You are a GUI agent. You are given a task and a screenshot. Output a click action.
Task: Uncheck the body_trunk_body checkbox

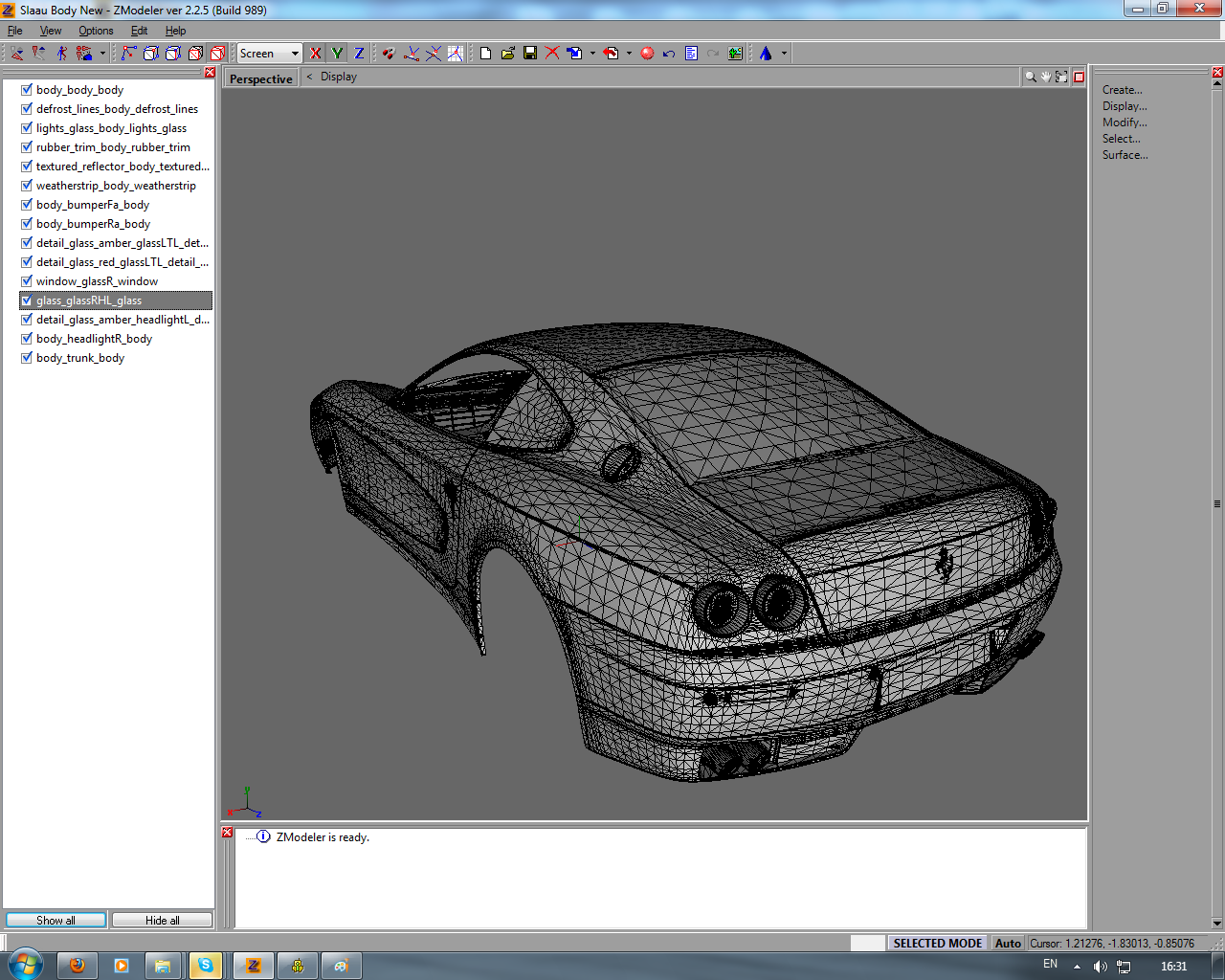point(27,358)
